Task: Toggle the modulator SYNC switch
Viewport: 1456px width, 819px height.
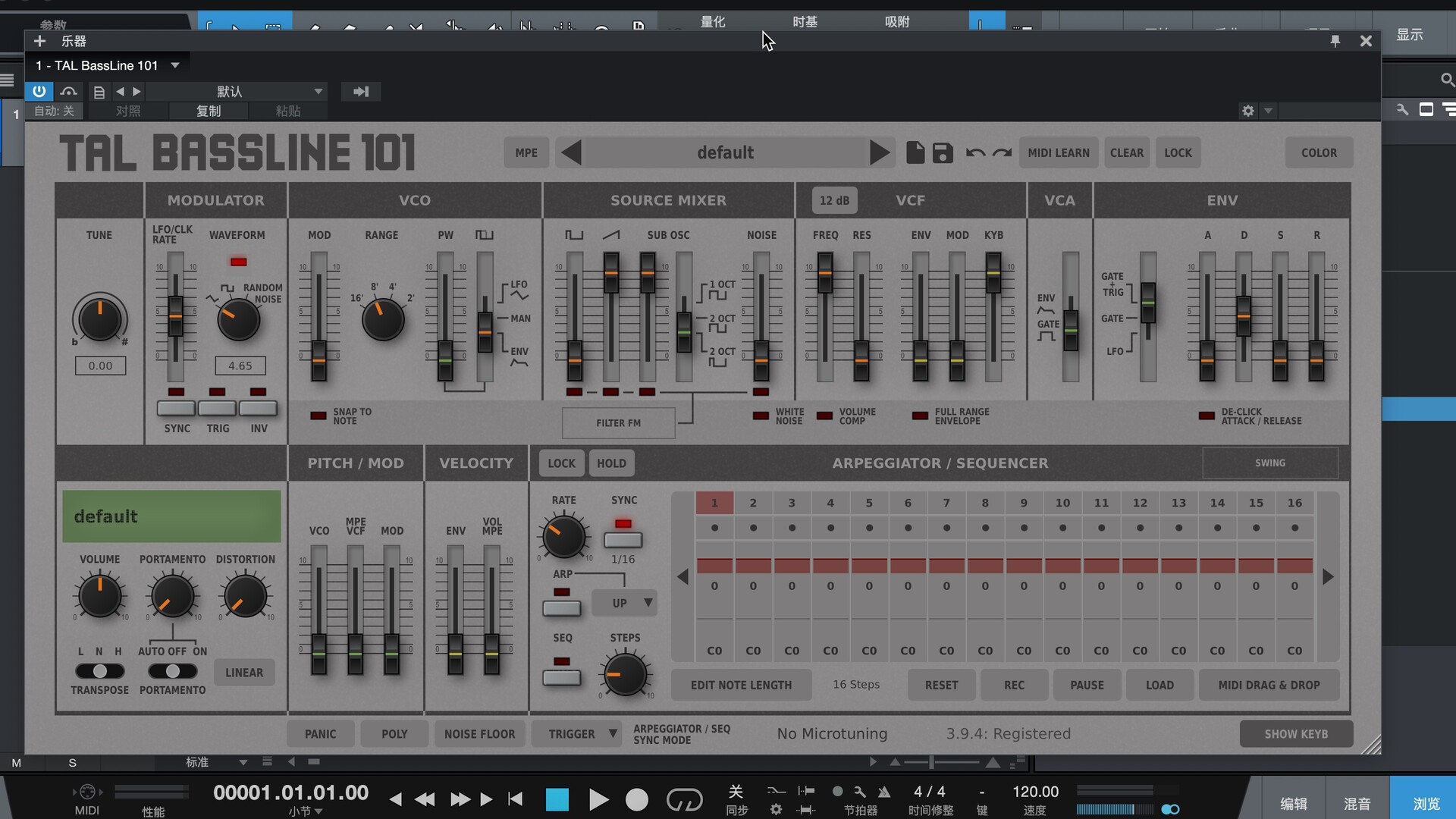Action: 176,409
